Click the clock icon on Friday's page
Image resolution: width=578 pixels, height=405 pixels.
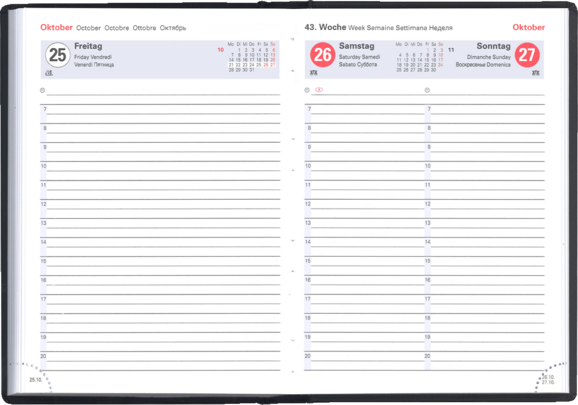coord(42,90)
